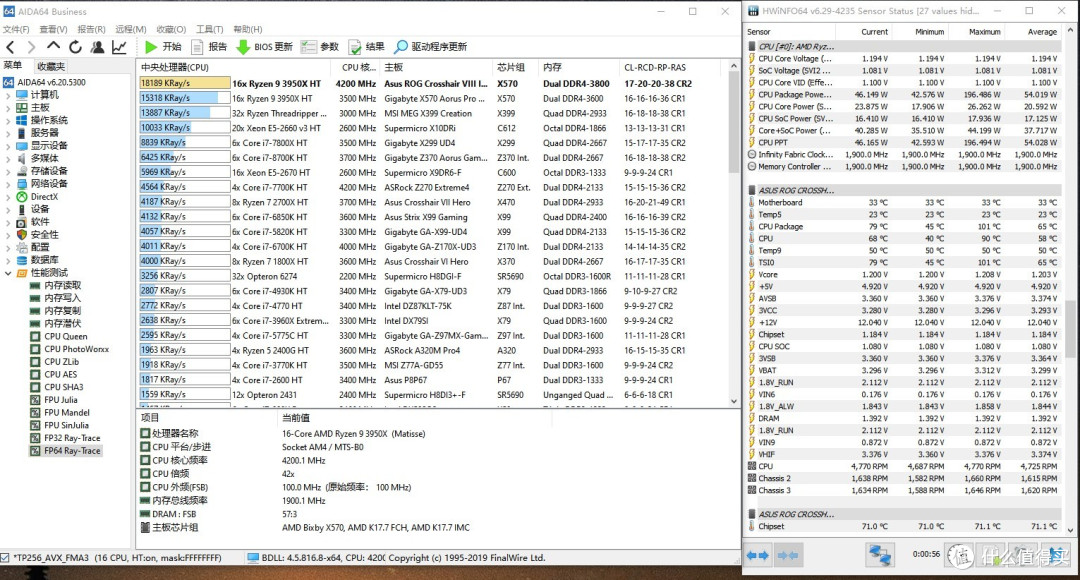Image resolution: width=1080 pixels, height=580 pixels.
Task: Sort by 中央处理器(CPU) column header
Action: coord(236,68)
